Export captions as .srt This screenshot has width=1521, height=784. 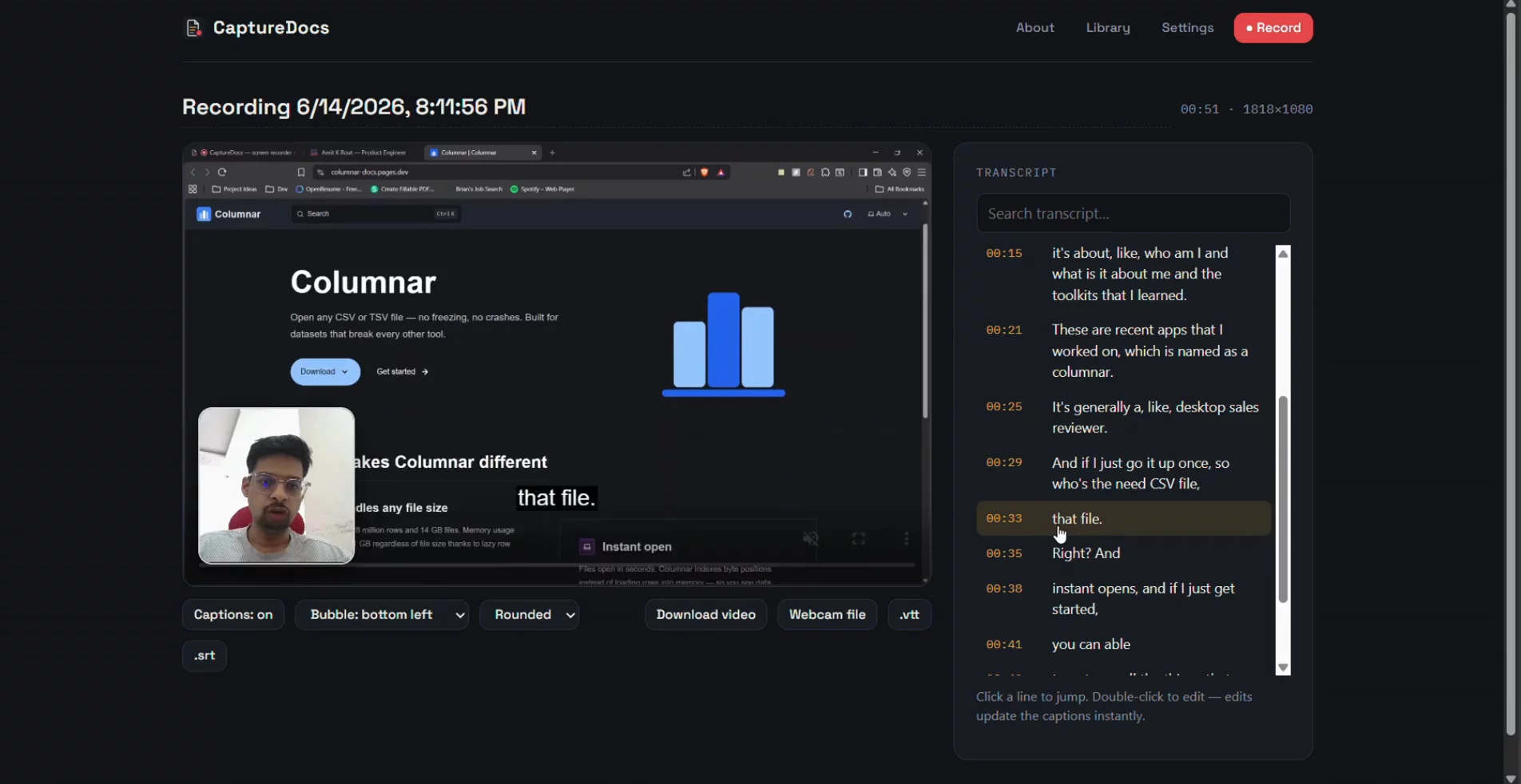click(x=205, y=655)
